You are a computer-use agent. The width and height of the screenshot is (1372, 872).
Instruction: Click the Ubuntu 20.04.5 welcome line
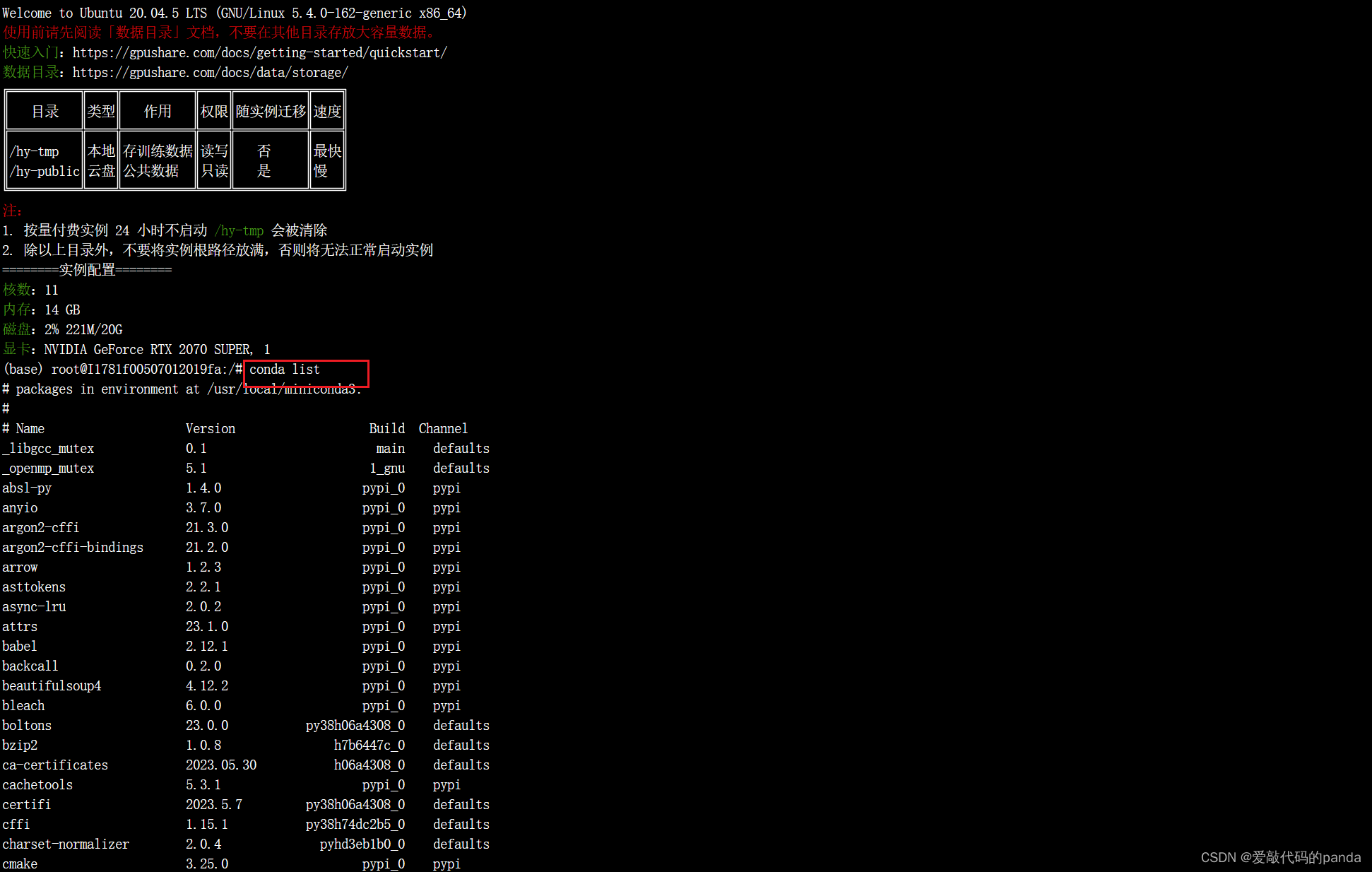coord(234,13)
